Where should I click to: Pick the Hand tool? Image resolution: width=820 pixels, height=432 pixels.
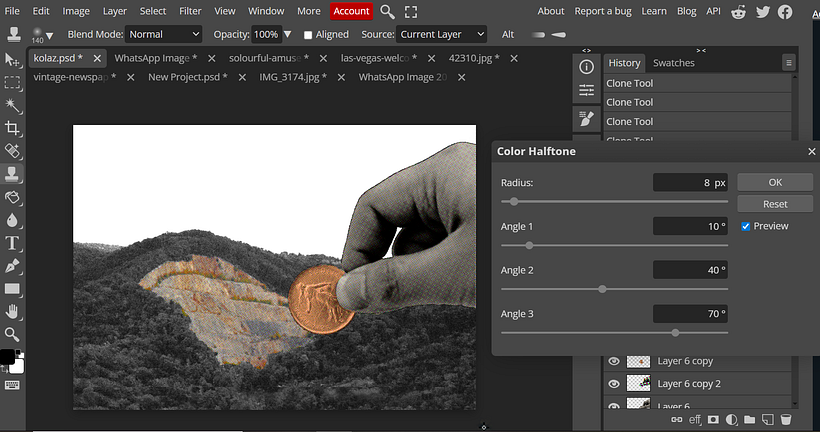pos(12,312)
